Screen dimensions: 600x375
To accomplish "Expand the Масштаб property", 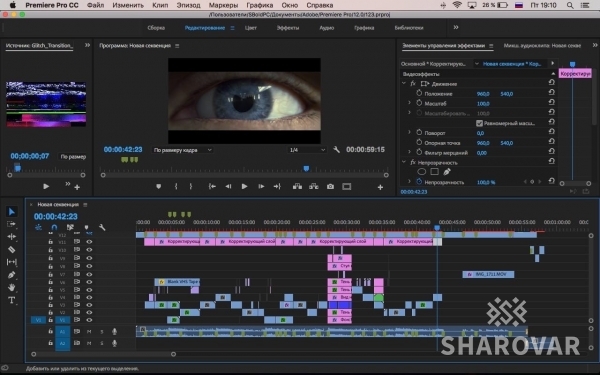I will 409,103.
